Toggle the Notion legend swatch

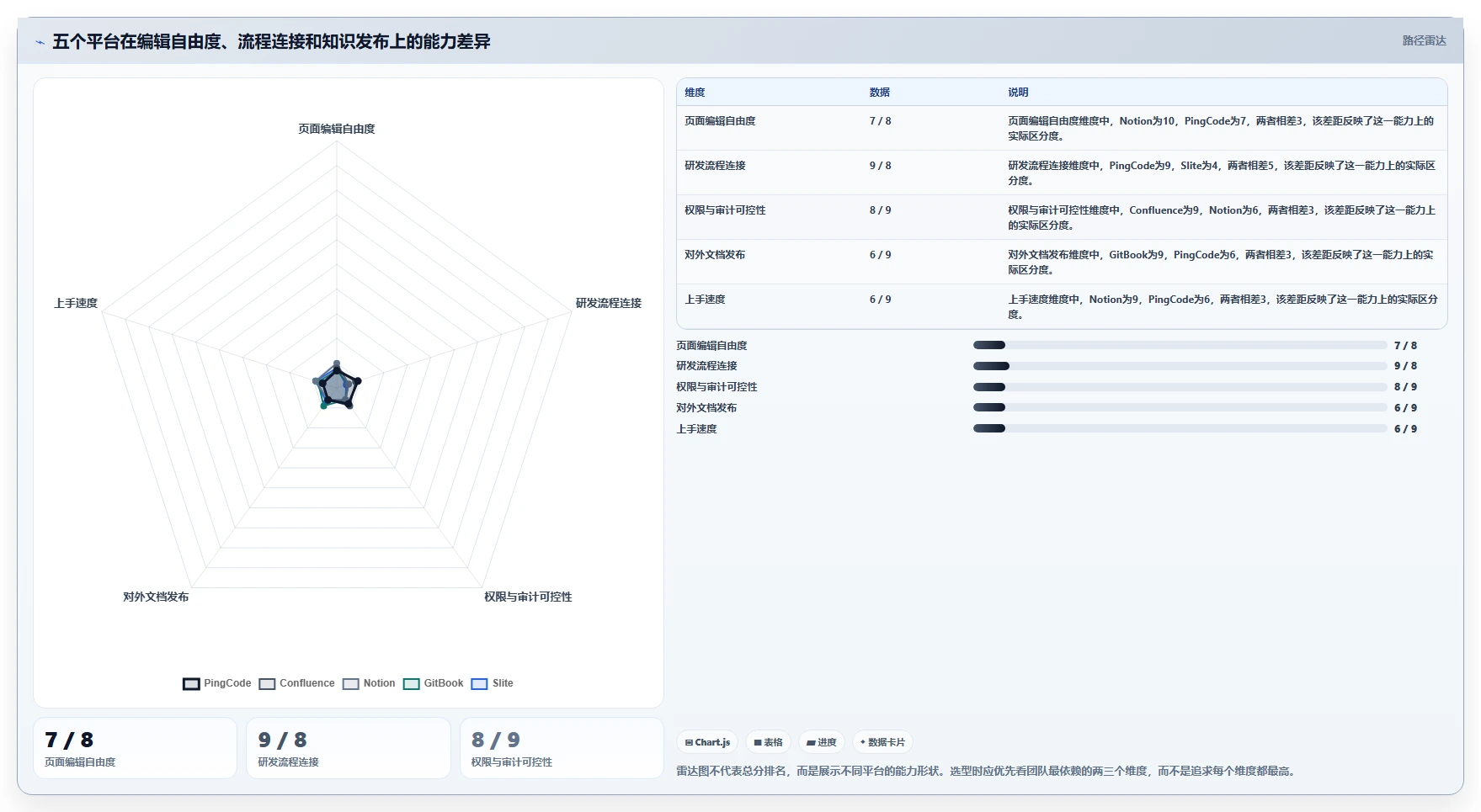point(351,684)
